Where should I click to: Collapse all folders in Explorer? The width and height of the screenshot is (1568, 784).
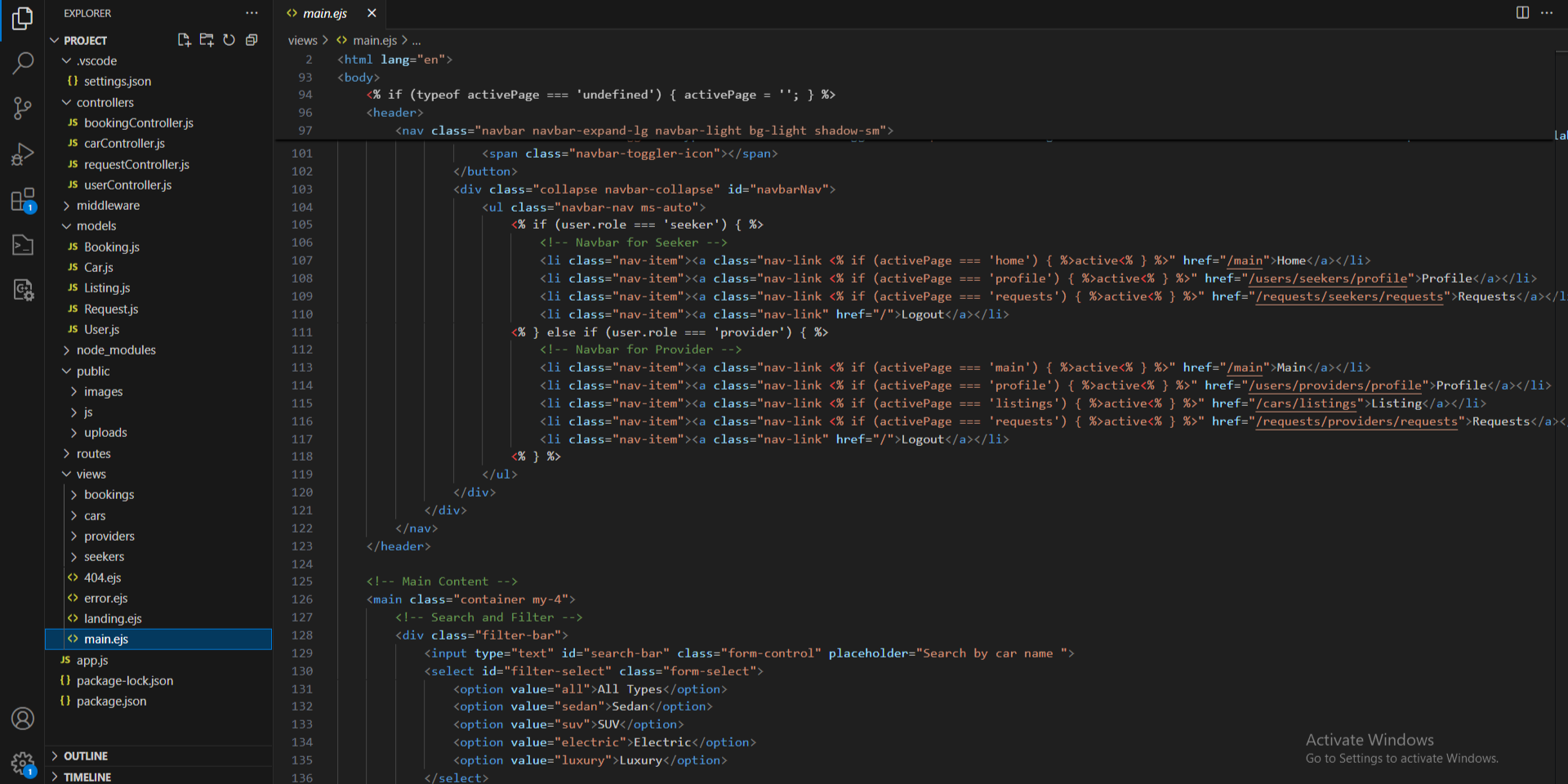[x=252, y=40]
